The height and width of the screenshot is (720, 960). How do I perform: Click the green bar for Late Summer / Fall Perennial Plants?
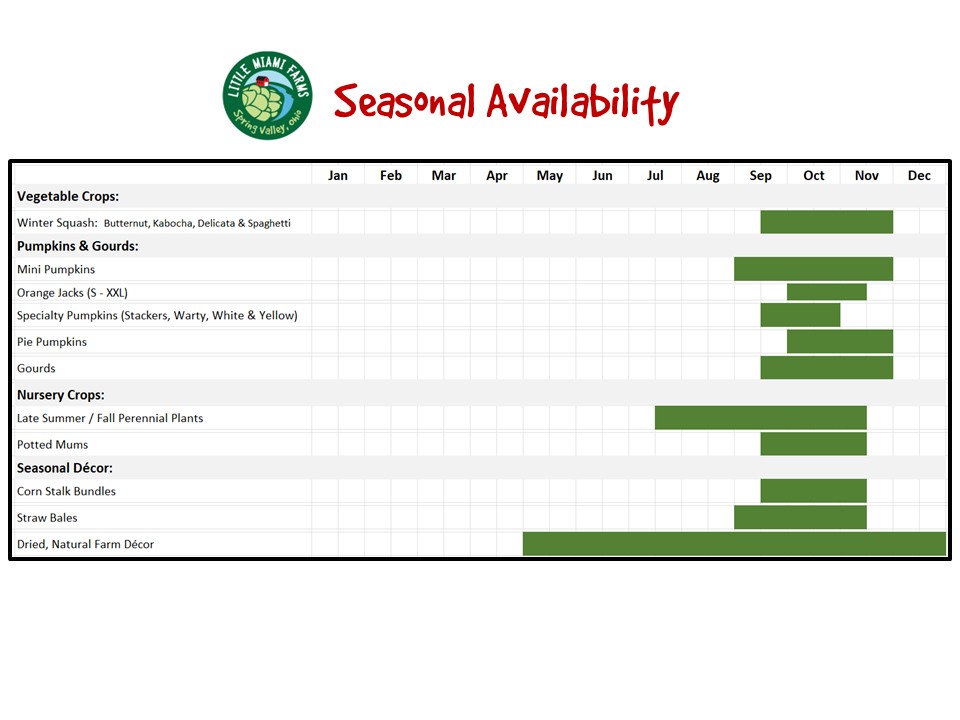[760, 418]
